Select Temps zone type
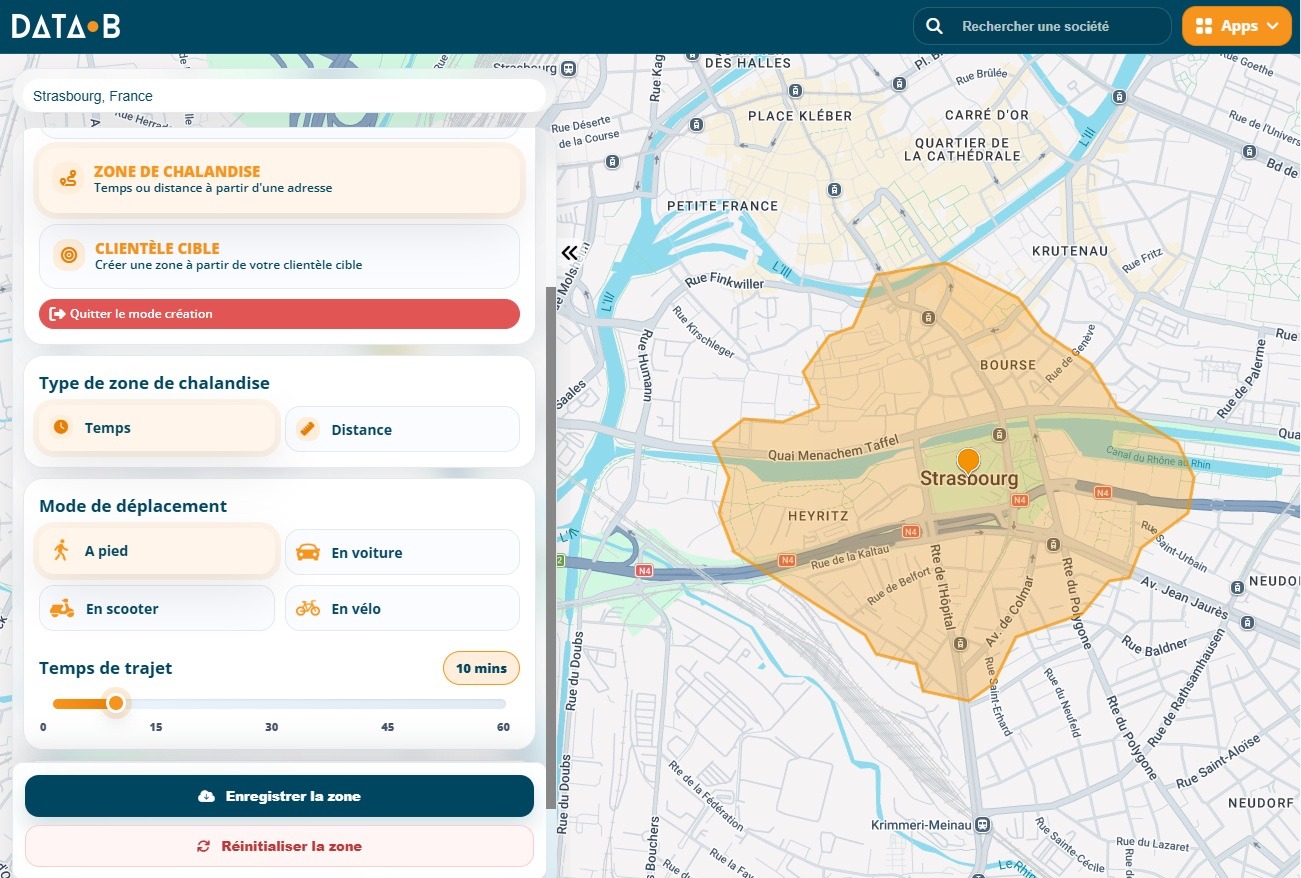This screenshot has height=878, width=1301. pos(157,428)
